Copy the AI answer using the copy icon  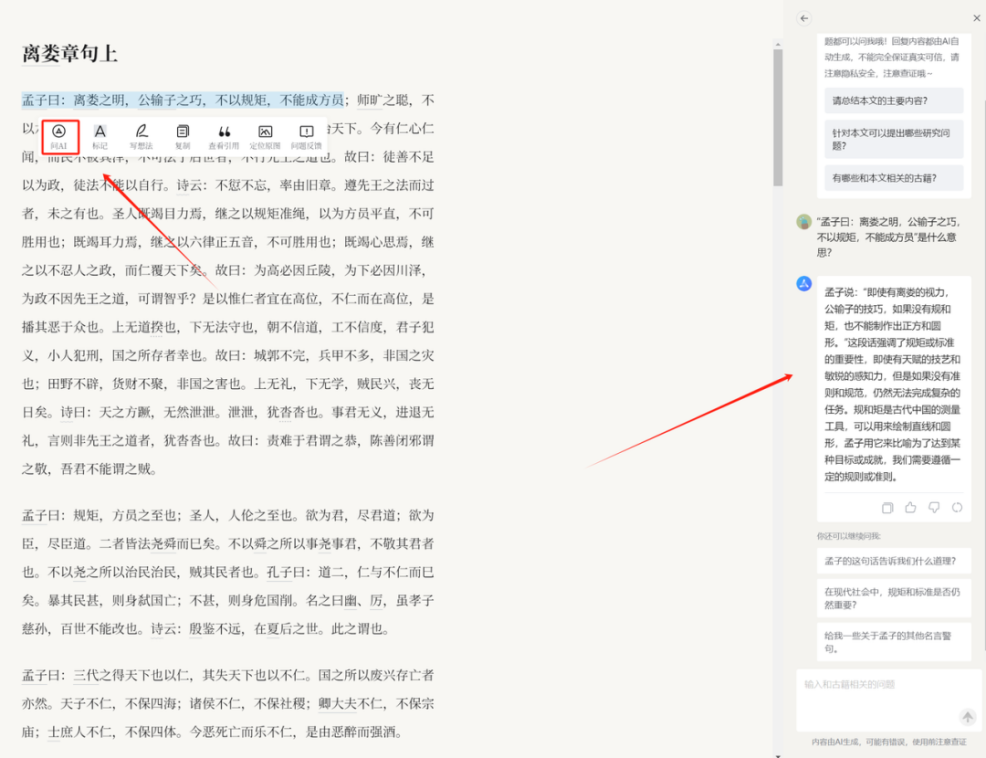point(887,507)
